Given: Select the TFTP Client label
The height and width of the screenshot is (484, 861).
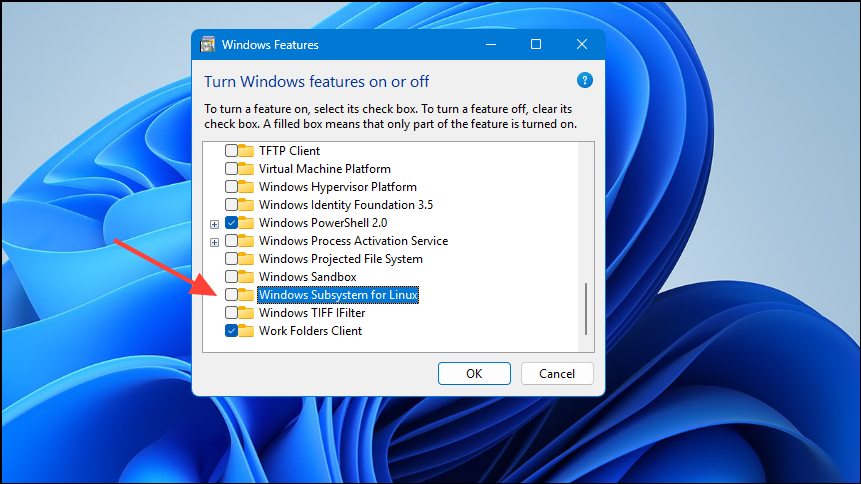Looking at the screenshot, I should (289, 151).
